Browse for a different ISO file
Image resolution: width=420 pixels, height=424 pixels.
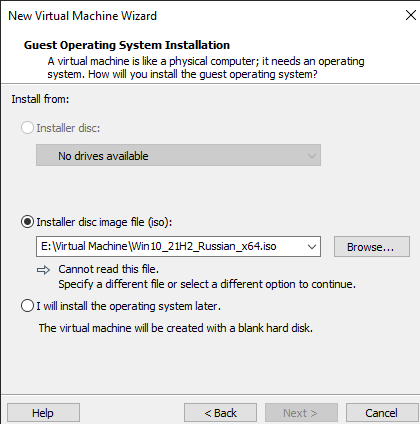372,247
